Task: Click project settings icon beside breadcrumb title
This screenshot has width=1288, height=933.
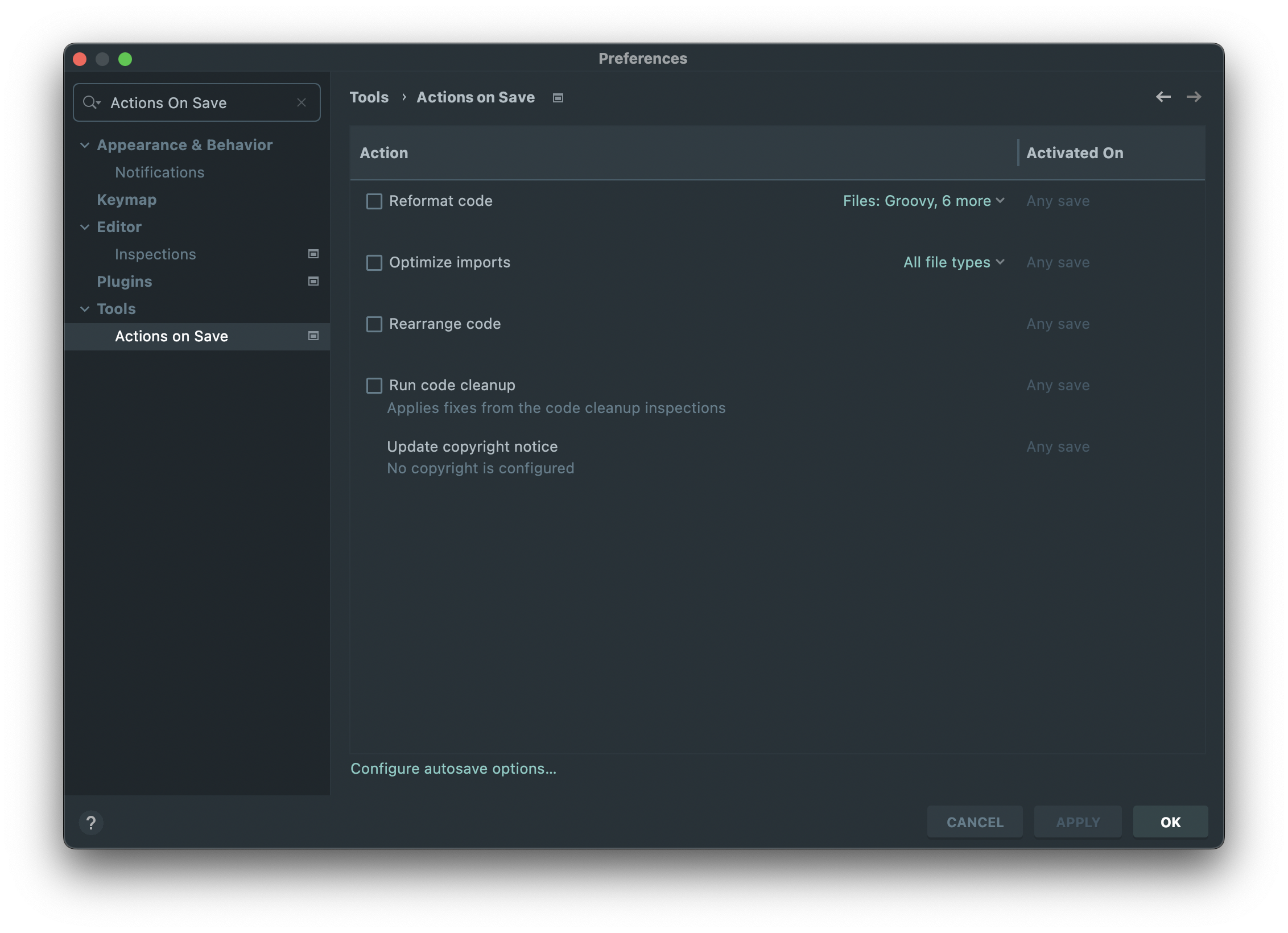Action: [x=558, y=98]
